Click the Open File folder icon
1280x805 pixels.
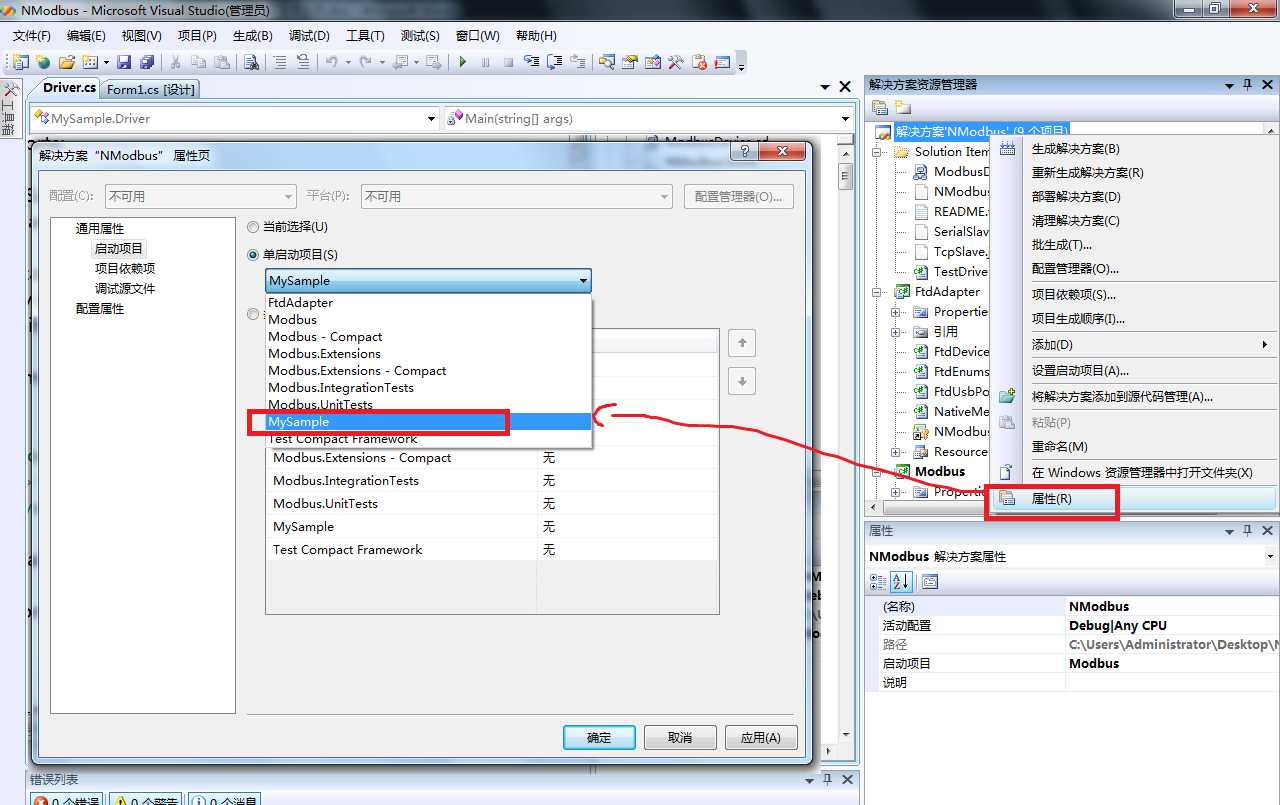click(x=67, y=62)
